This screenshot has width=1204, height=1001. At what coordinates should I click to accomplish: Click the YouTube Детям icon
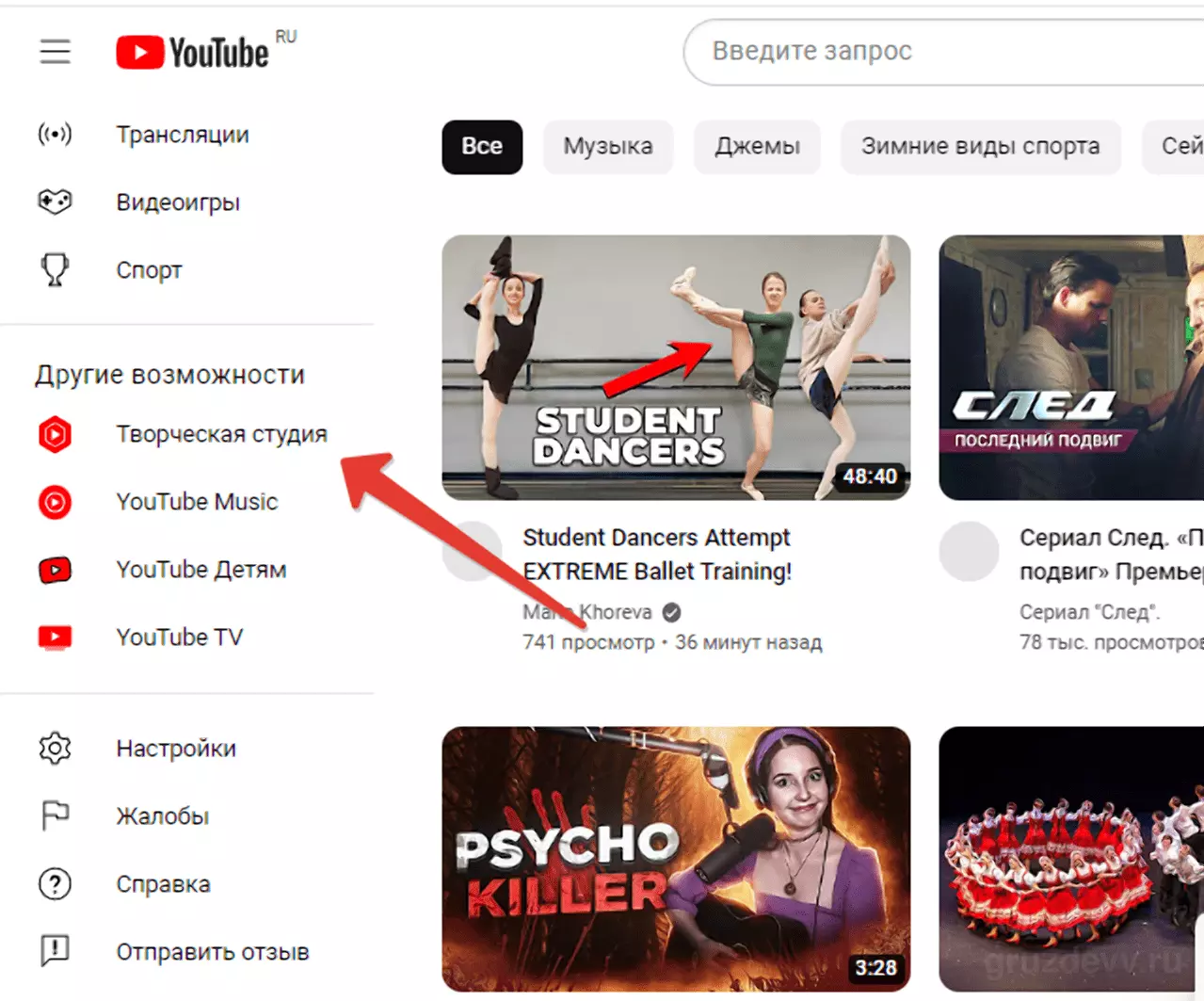(55, 570)
